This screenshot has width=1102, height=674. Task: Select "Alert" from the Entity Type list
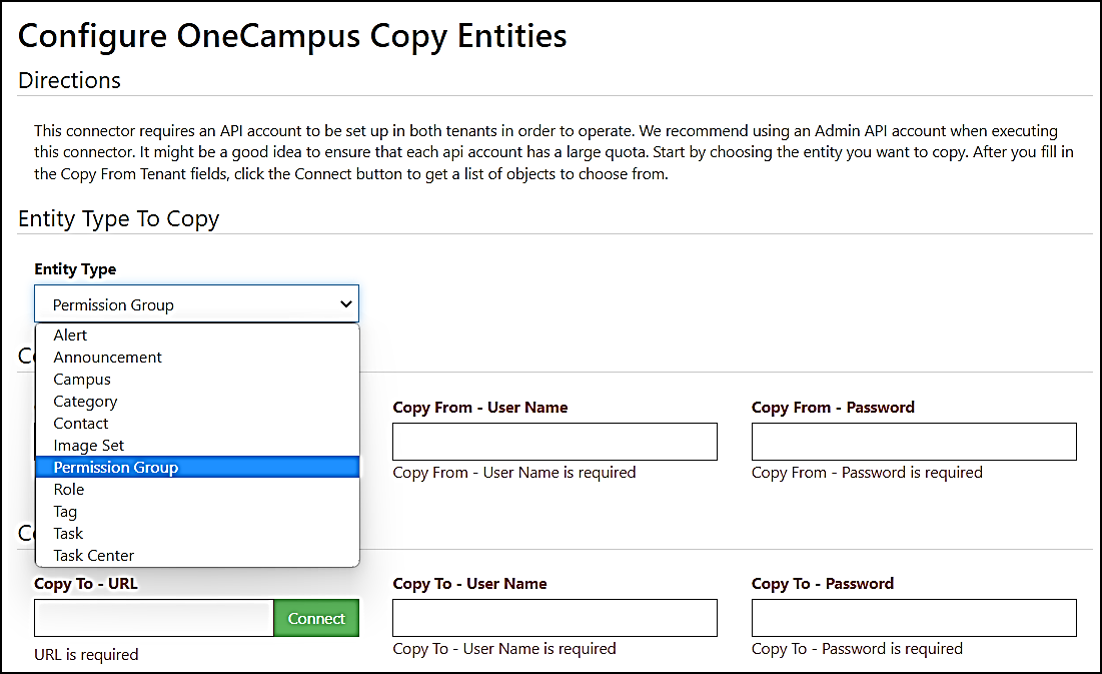(x=70, y=335)
